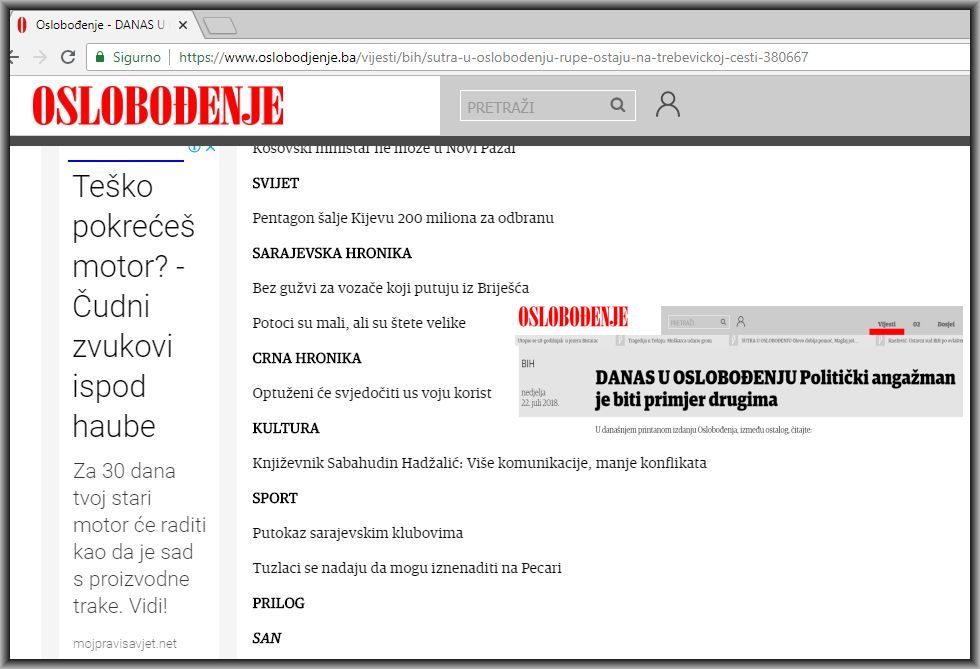Click ad text 'Za 30 dana tvoj stari motor'

coord(139,538)
